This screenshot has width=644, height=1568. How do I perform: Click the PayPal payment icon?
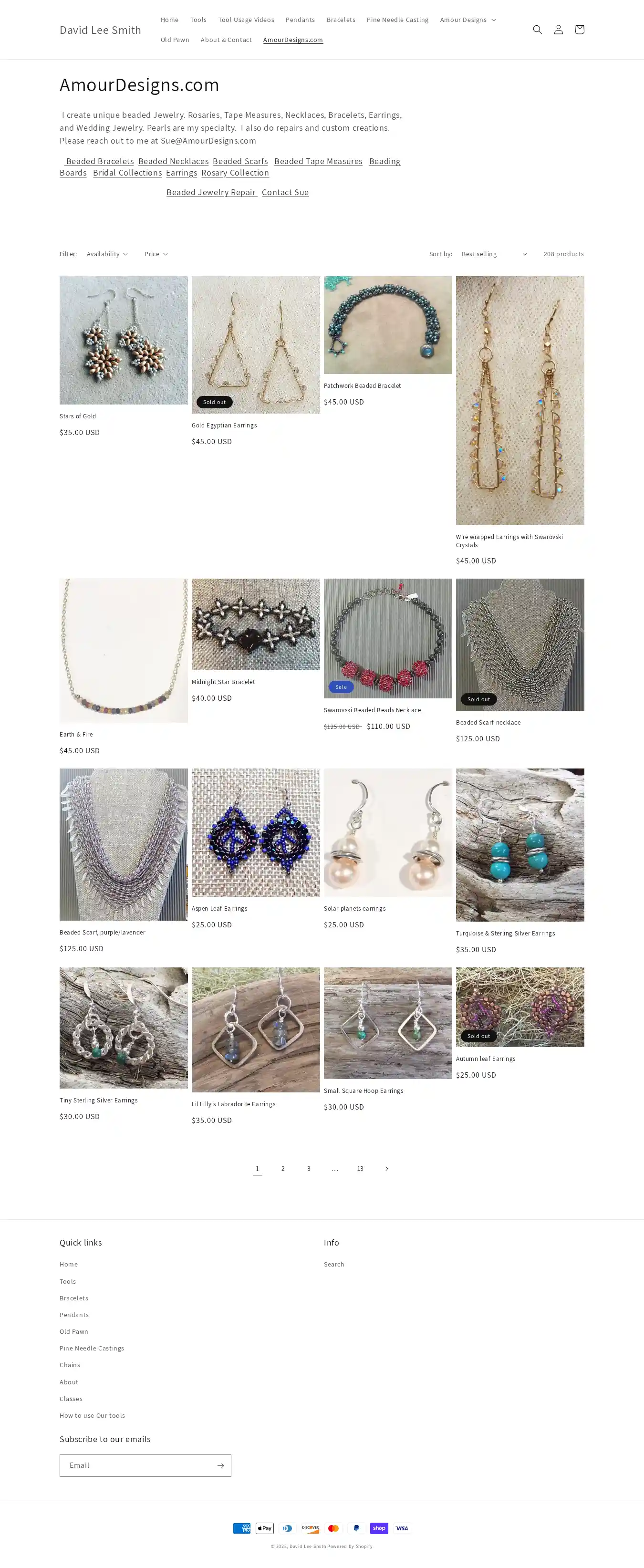(356, 1528)
